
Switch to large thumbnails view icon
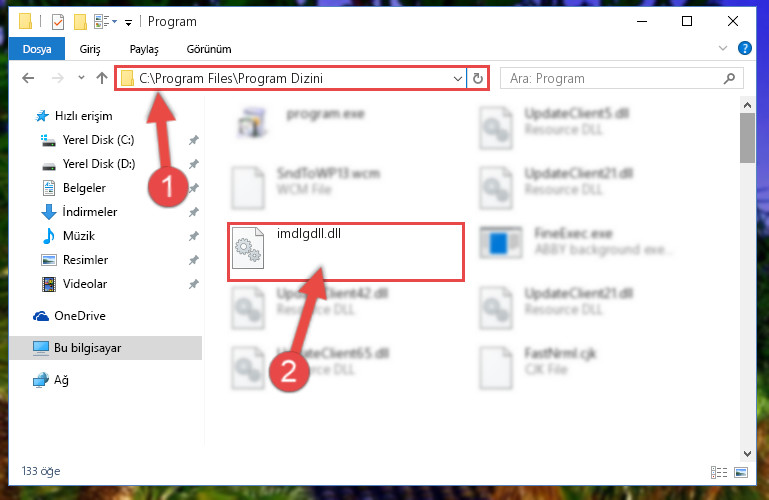(x=741, y=473)
